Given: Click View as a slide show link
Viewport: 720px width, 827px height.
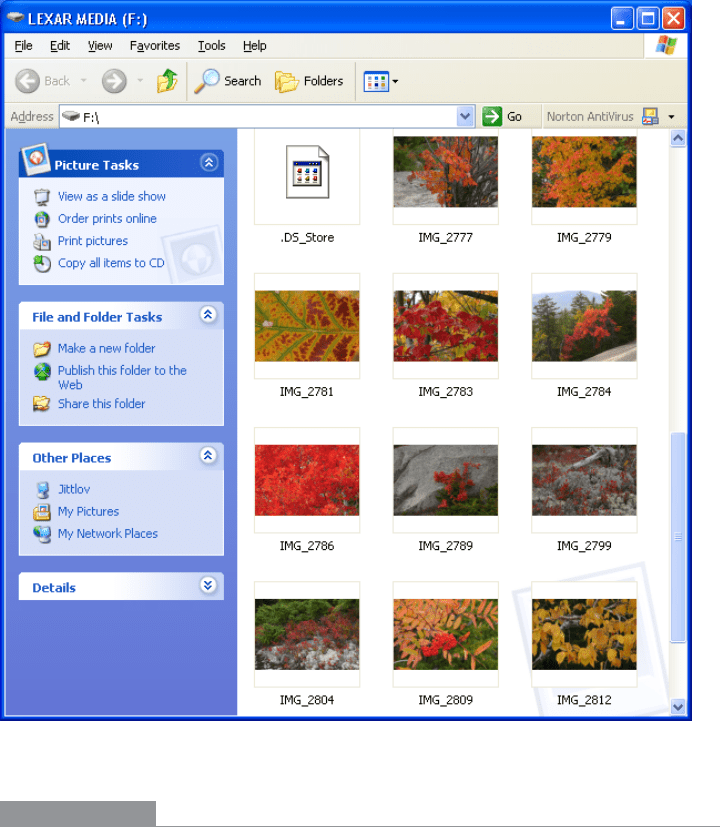Looking at the screenshot, I should pos(112,197).
